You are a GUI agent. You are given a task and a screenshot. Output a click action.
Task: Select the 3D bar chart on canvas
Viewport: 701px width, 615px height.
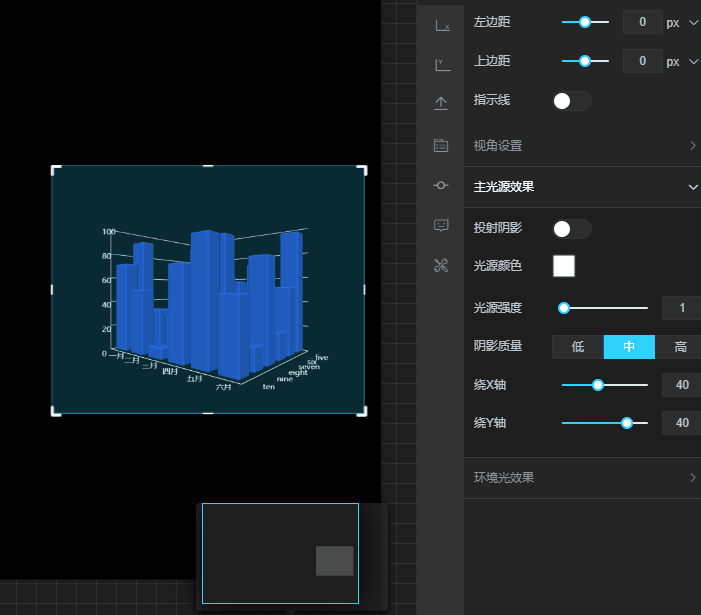[208, 290]
